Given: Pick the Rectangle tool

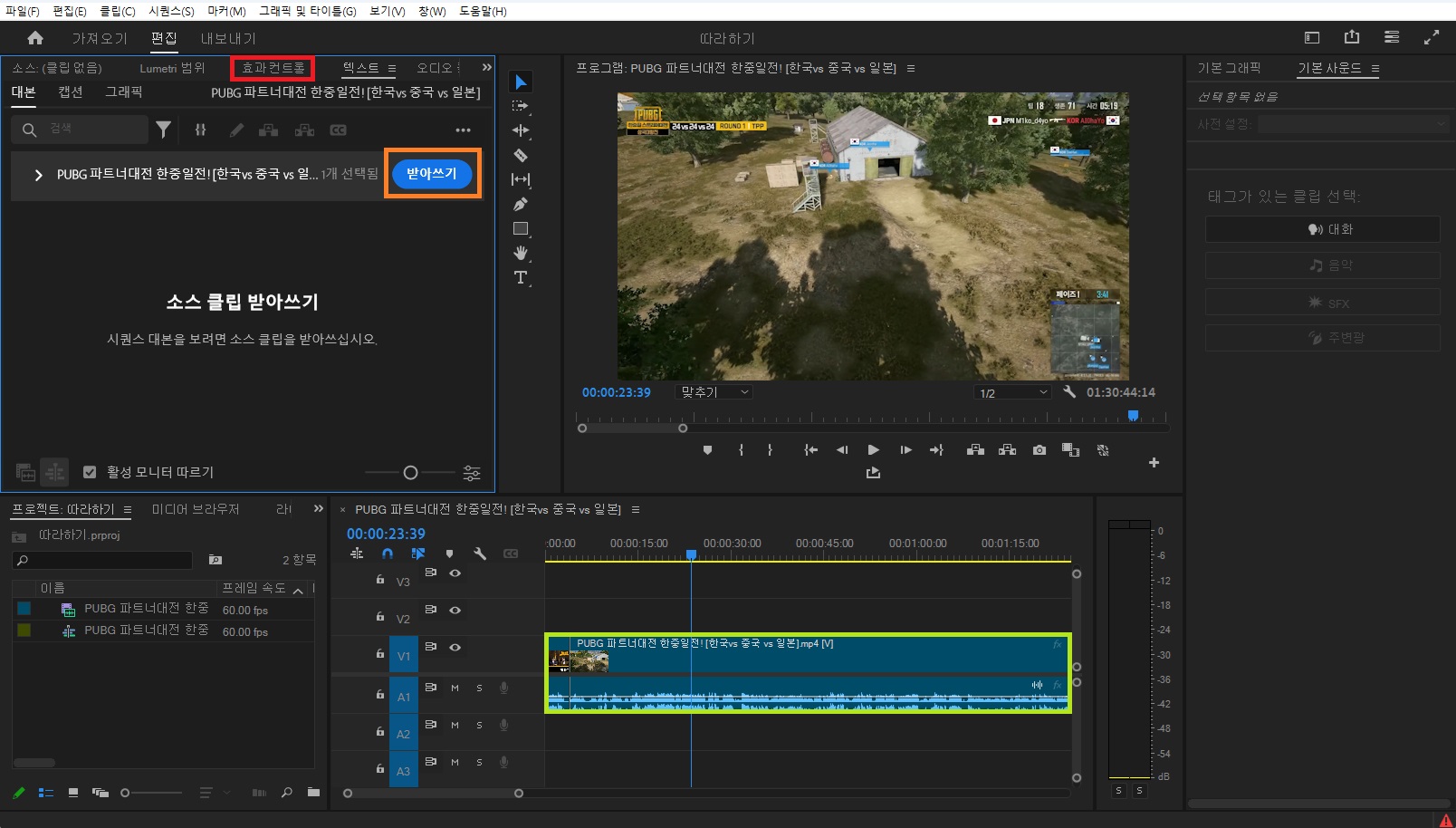Looking at the screenshot, I should [521, 229].
